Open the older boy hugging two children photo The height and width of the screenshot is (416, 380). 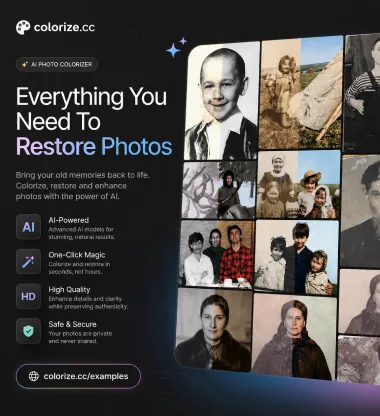pyautogui.click(x=296, y=257)
